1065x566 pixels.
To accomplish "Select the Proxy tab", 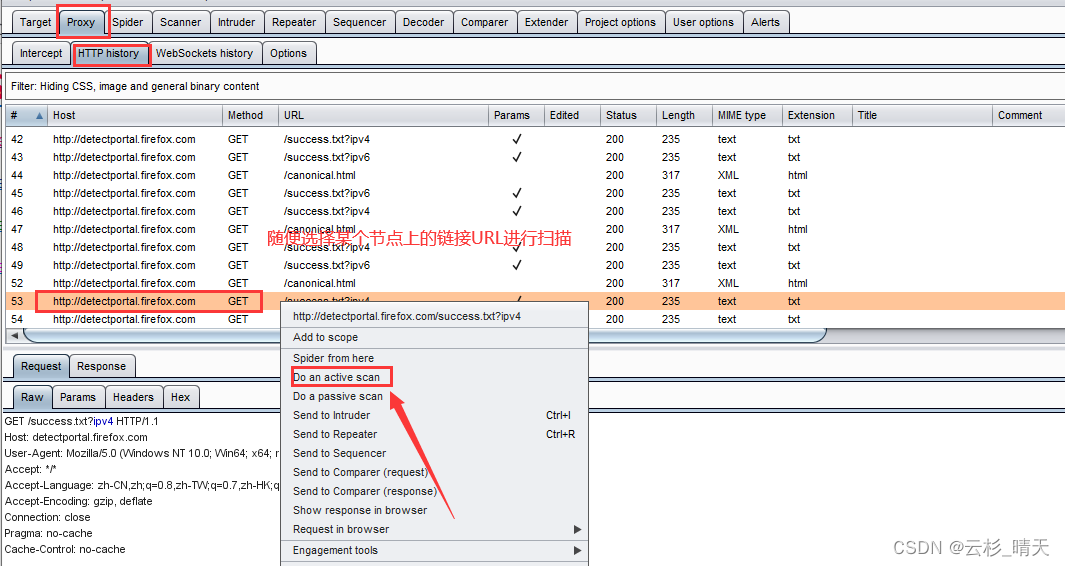I will 81,22.
